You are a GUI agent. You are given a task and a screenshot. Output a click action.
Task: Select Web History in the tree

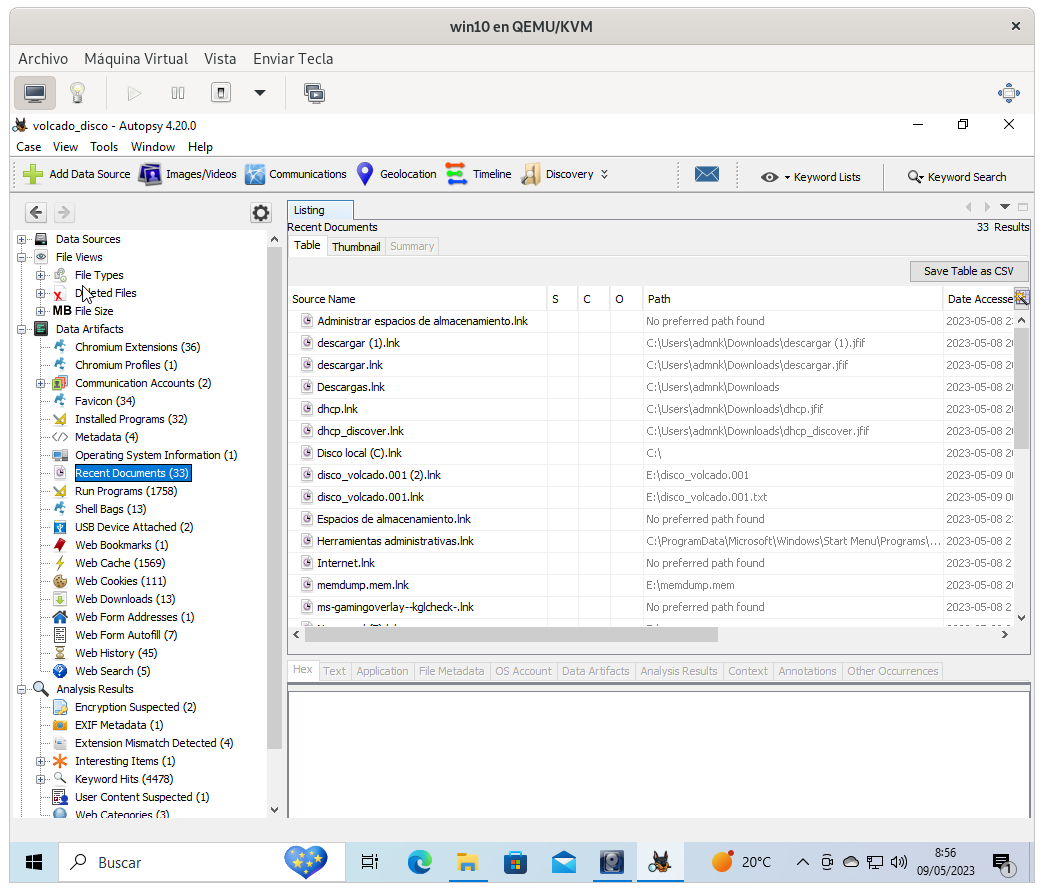[116, 653]
